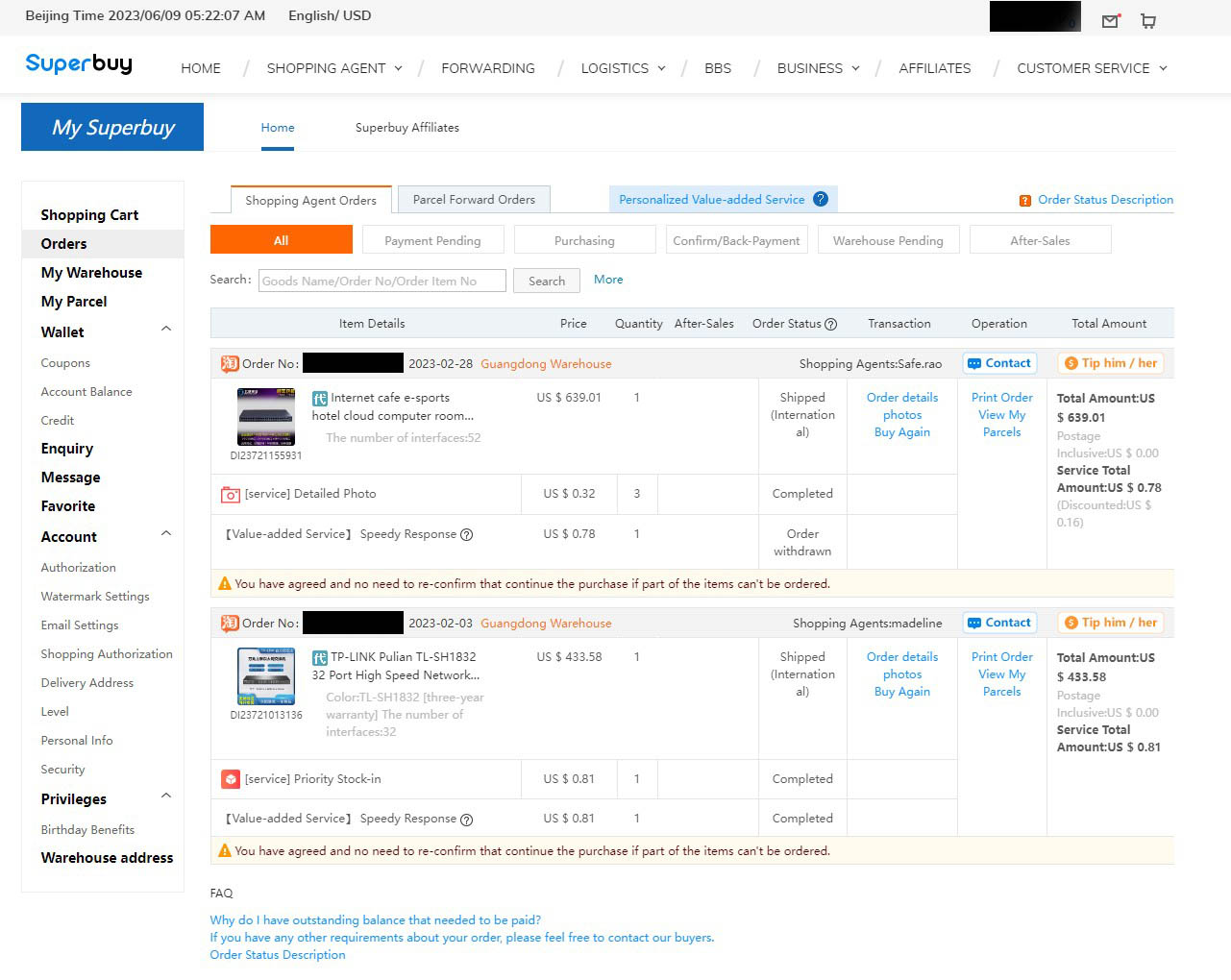Contact shopping agent madeline

click(x=999, y=623)
